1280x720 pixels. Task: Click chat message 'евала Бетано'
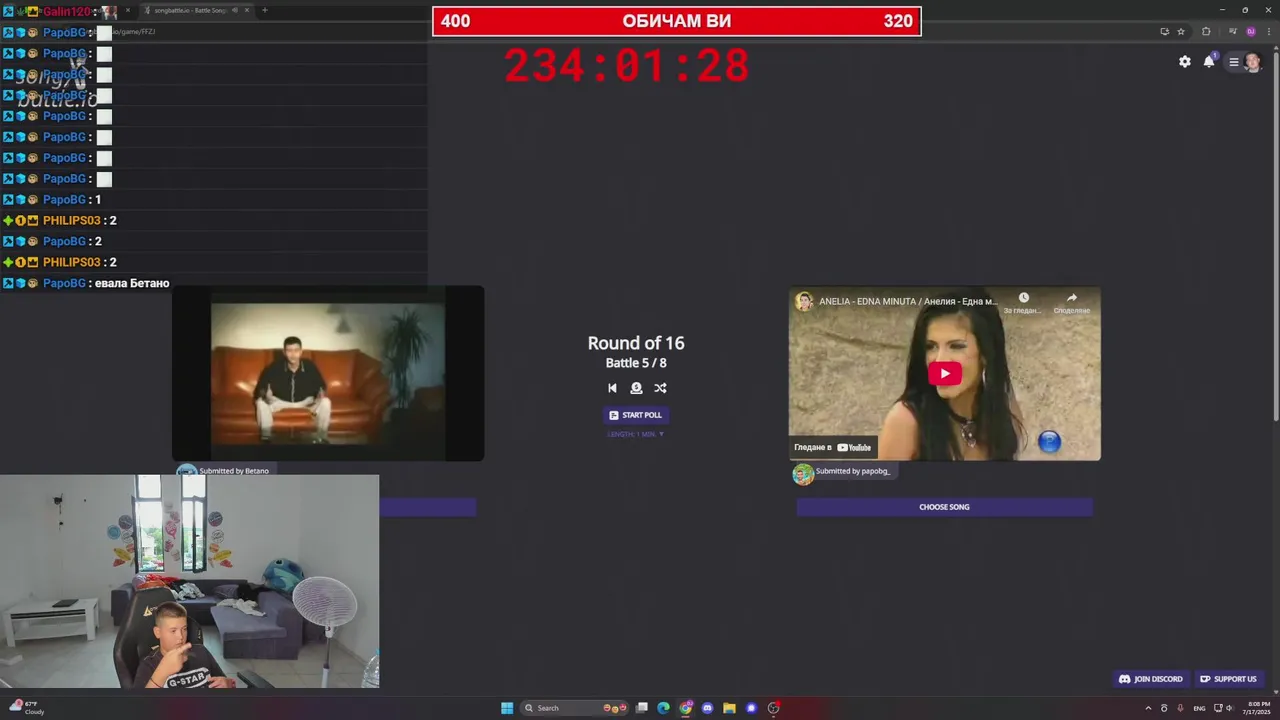pos(132,283)
